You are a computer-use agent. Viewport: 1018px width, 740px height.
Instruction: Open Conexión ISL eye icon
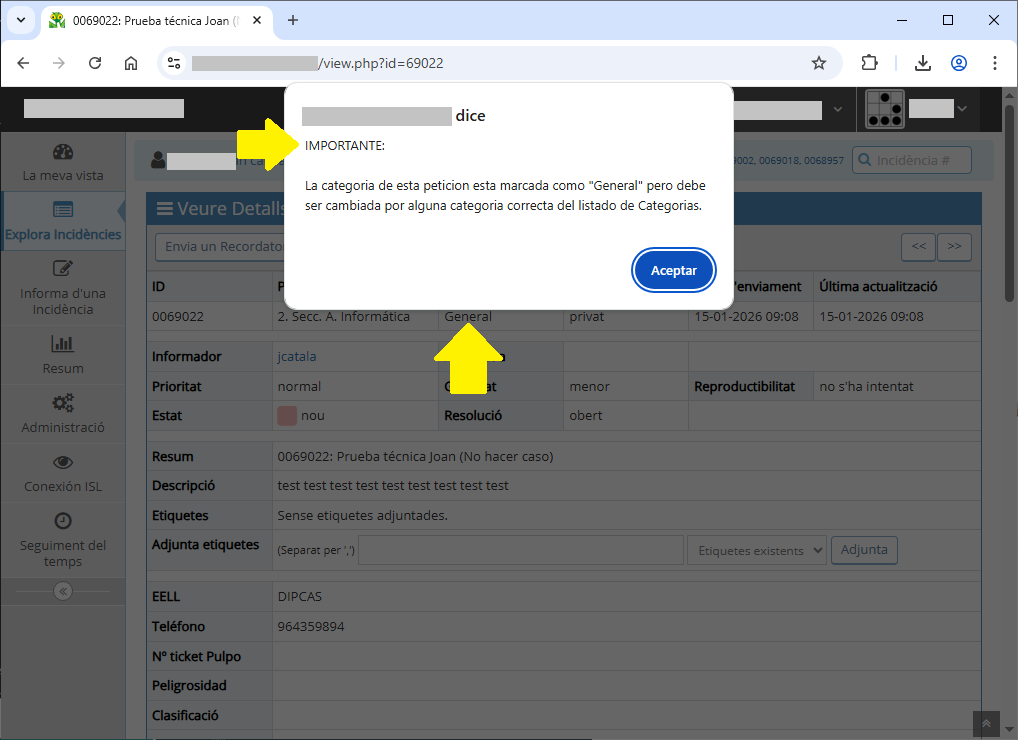(63, 463)
